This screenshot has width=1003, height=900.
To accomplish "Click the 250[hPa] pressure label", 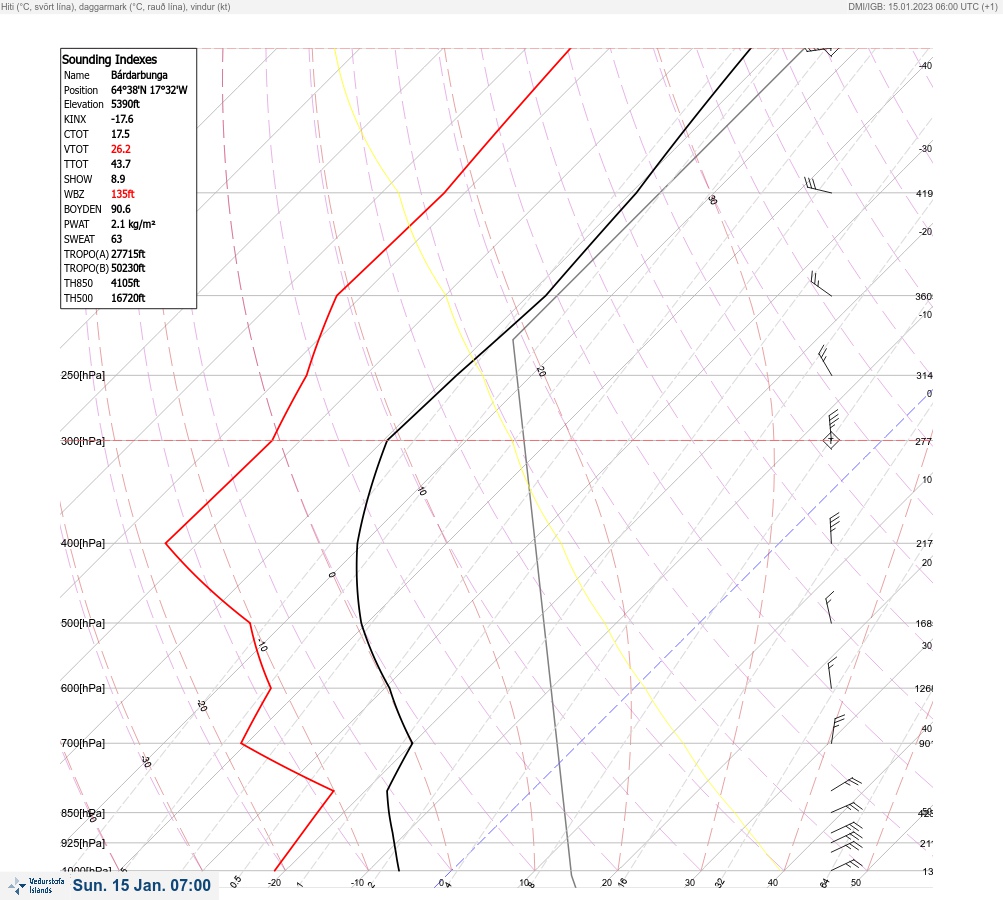I will click(83, 375).
